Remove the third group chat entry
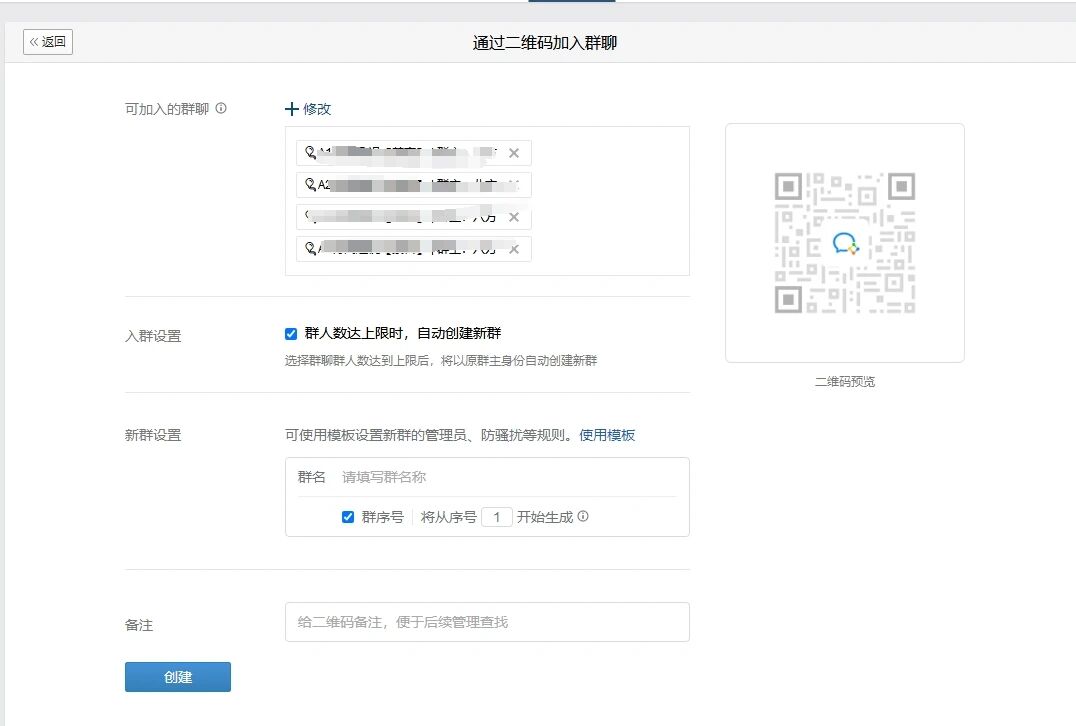 [x=514, y=217]
